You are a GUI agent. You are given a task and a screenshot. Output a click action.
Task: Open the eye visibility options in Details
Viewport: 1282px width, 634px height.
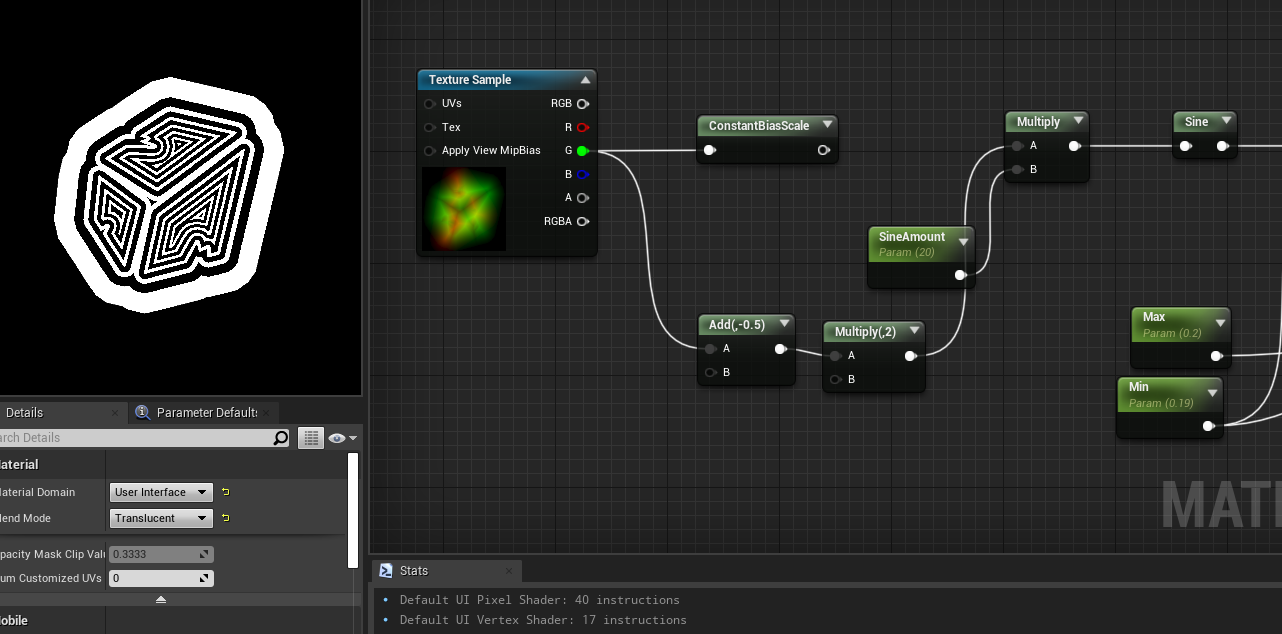coord(341,438)
